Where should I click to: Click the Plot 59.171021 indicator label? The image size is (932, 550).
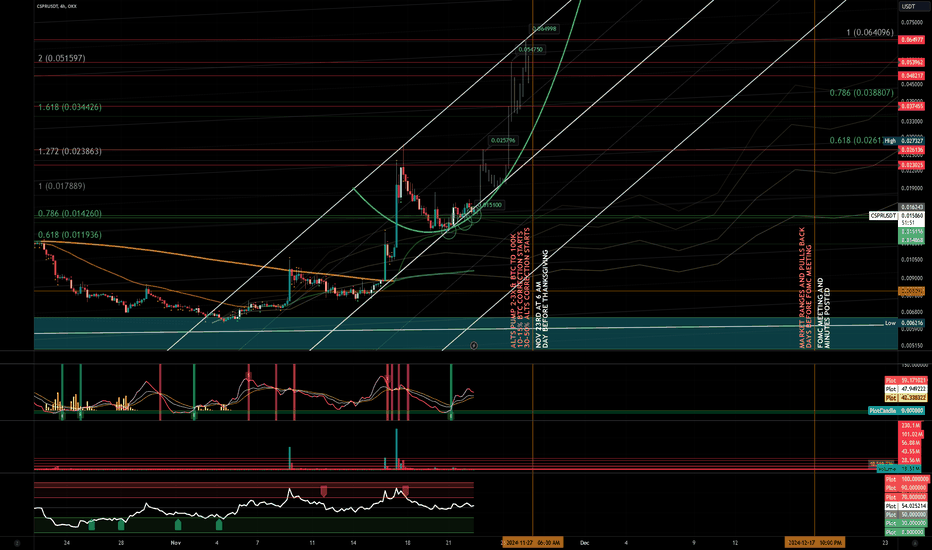[906, 381]
